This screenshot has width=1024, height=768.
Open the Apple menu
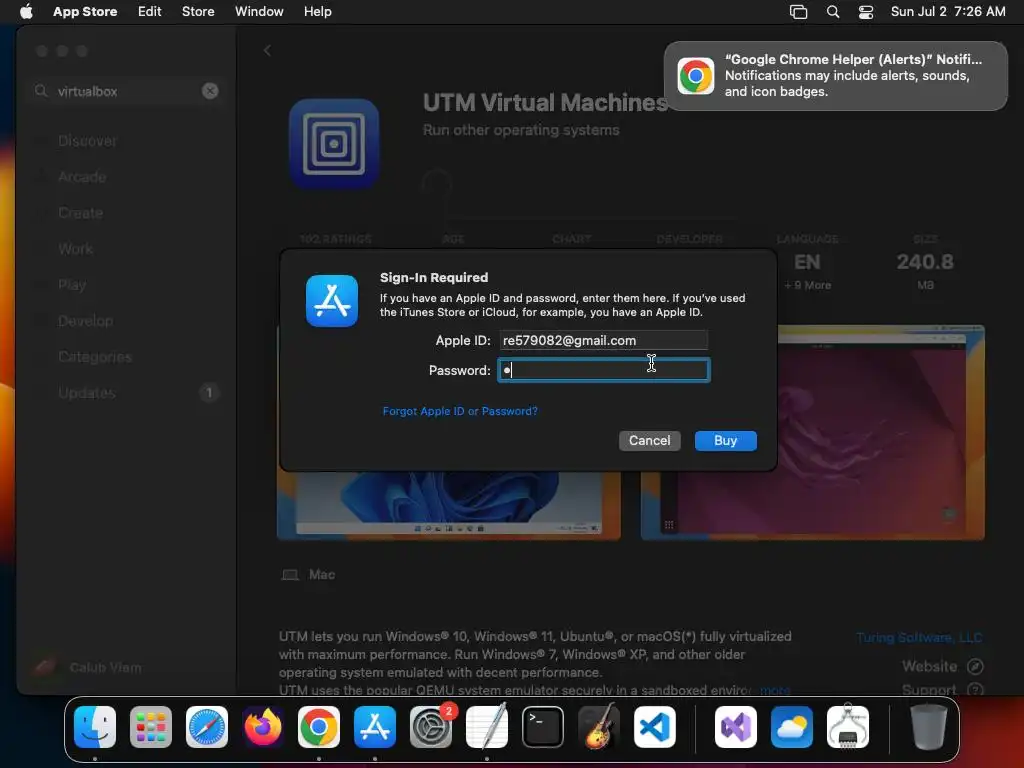click(x=26, y=11)
